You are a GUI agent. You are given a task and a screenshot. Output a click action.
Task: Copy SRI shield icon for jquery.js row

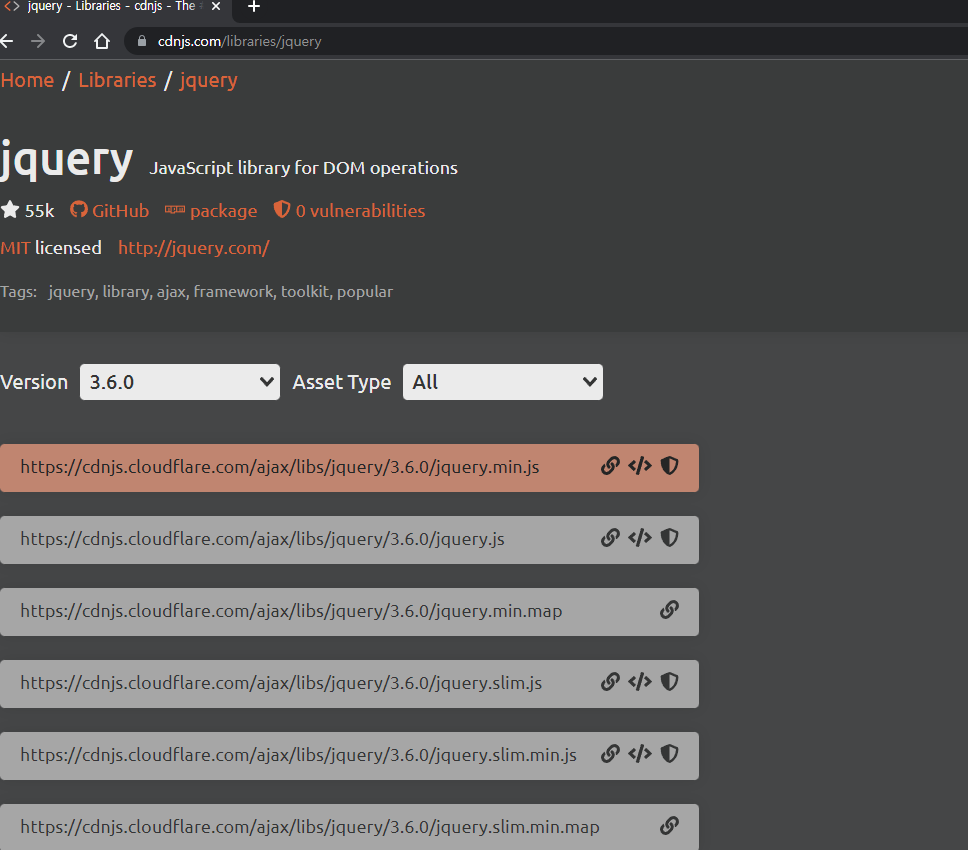pos(669,538)
